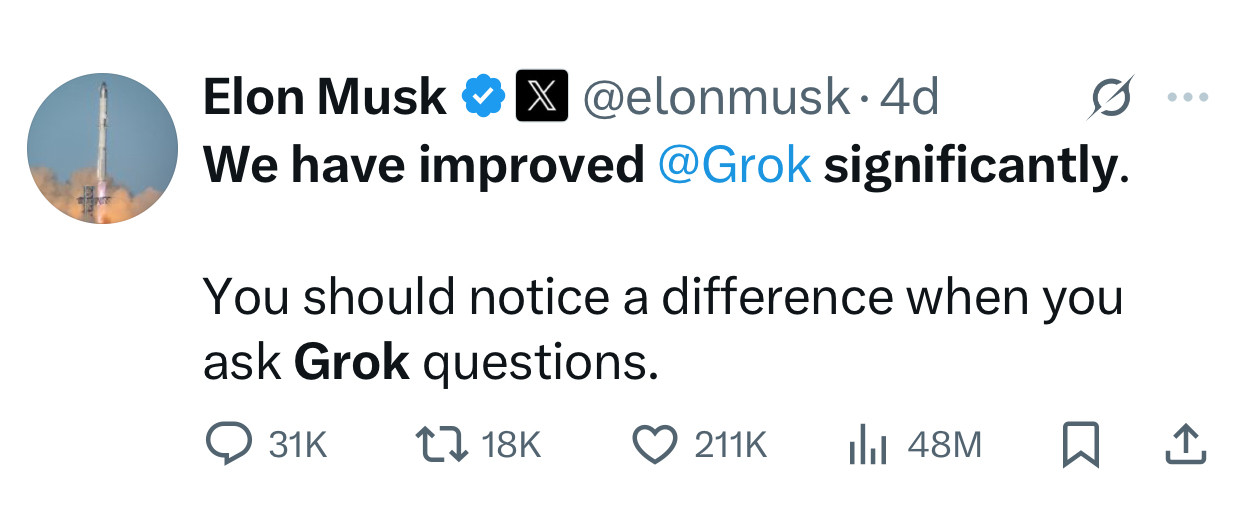This screenshot has width=1242, height=510.
Task: Click the black X affiliation badge
Action: click(x=541, y=97)
